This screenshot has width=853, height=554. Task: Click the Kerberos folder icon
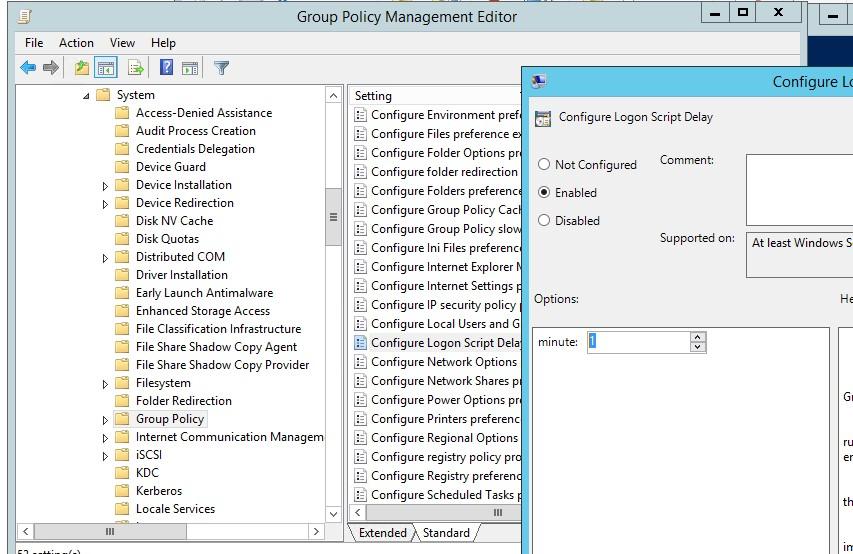tap(122, 490)
